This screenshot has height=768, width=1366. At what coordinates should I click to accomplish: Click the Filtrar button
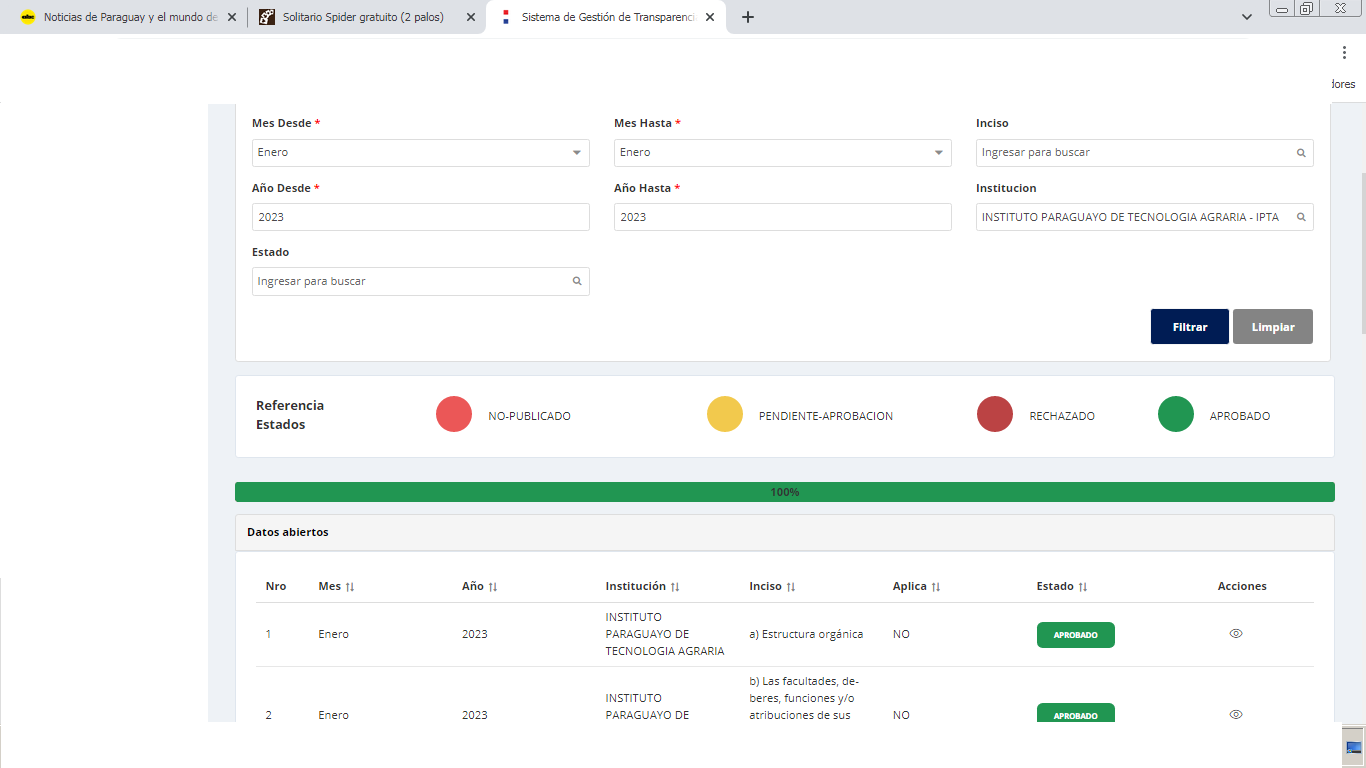(1190, 327)
